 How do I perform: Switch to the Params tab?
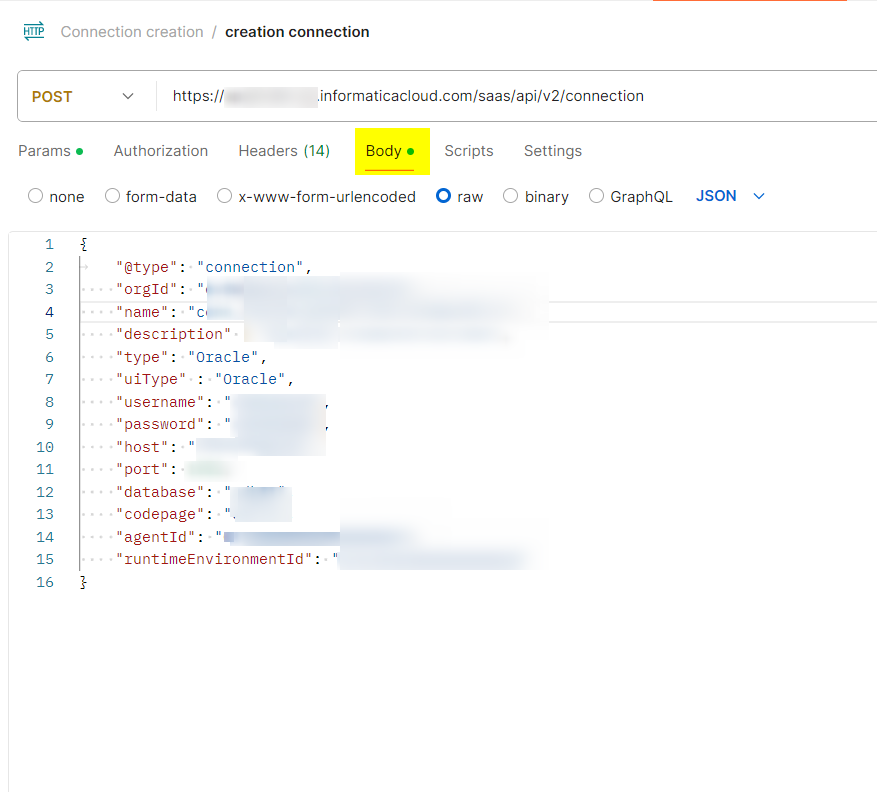point(50,151)
